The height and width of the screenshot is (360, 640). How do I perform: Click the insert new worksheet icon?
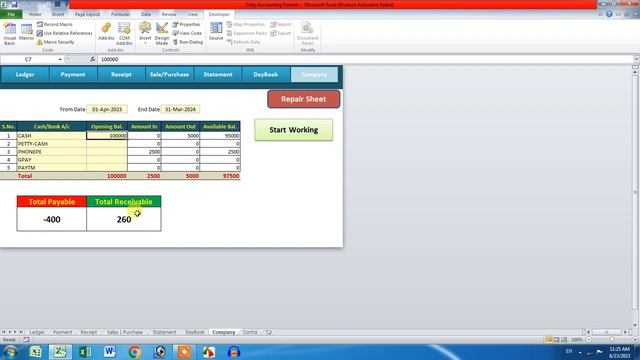point(269,332)
